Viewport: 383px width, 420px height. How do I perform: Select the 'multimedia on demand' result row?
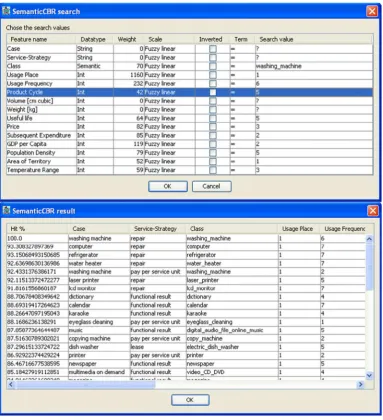186,372
